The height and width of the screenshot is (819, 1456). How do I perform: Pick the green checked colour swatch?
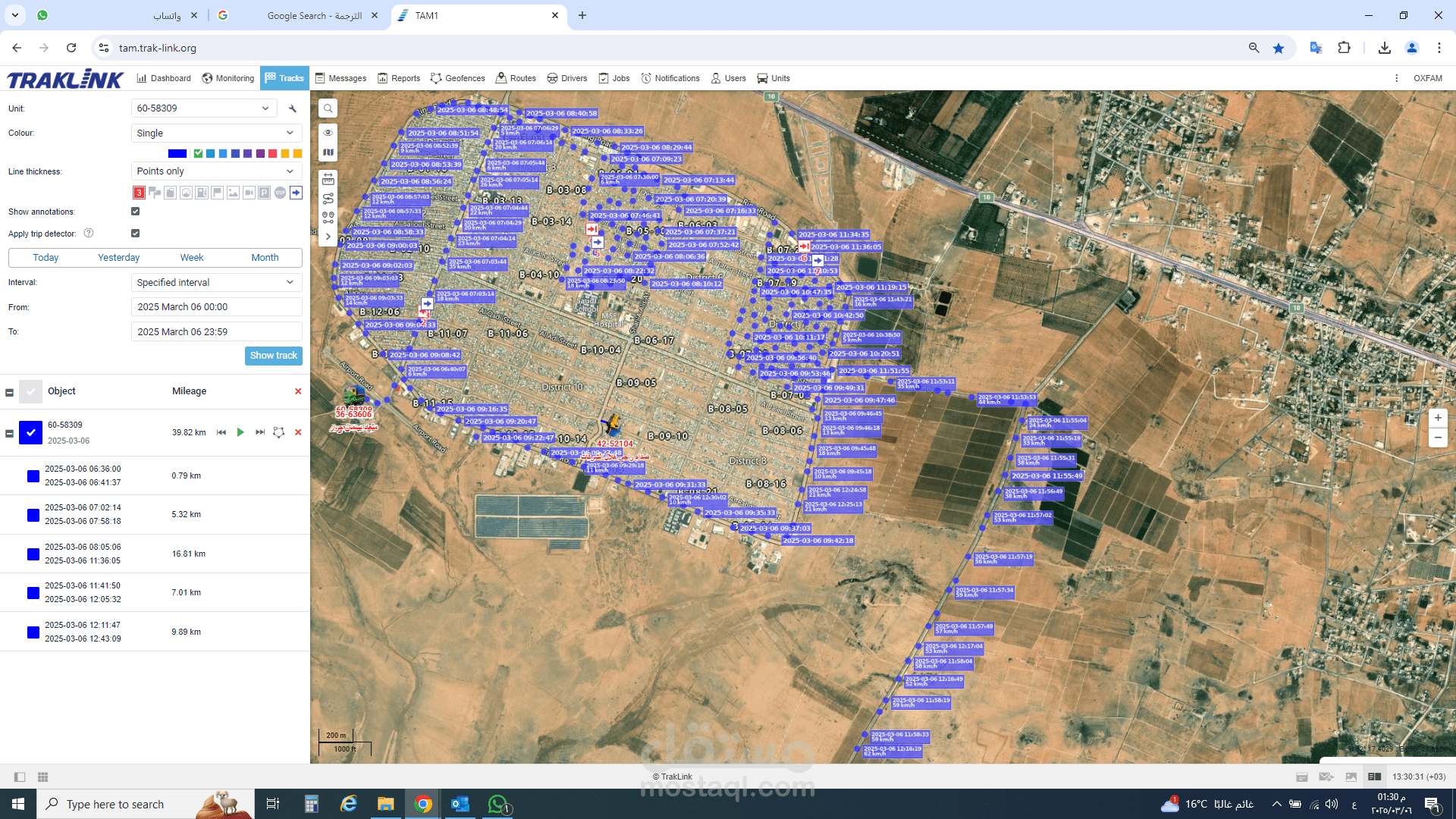pyautogui.click(x=198, y=153)
